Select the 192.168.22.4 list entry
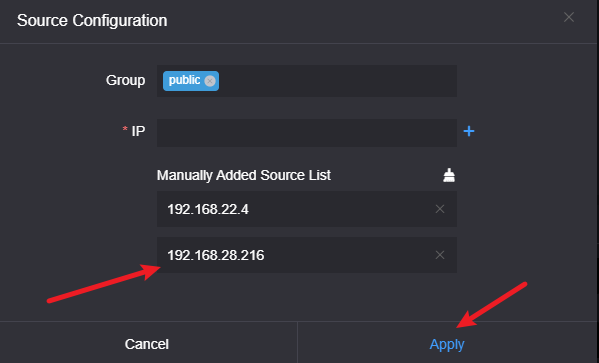Image resolution: width=599 pixels, height=363 pixels. tap(307, 209)
